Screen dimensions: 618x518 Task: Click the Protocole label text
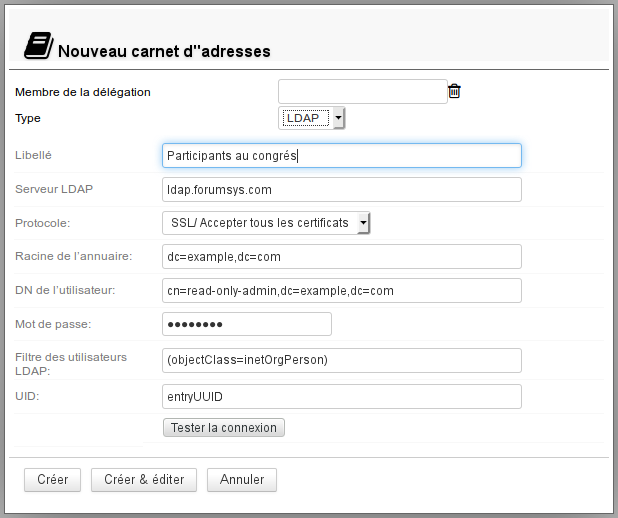tap(43, 223)
